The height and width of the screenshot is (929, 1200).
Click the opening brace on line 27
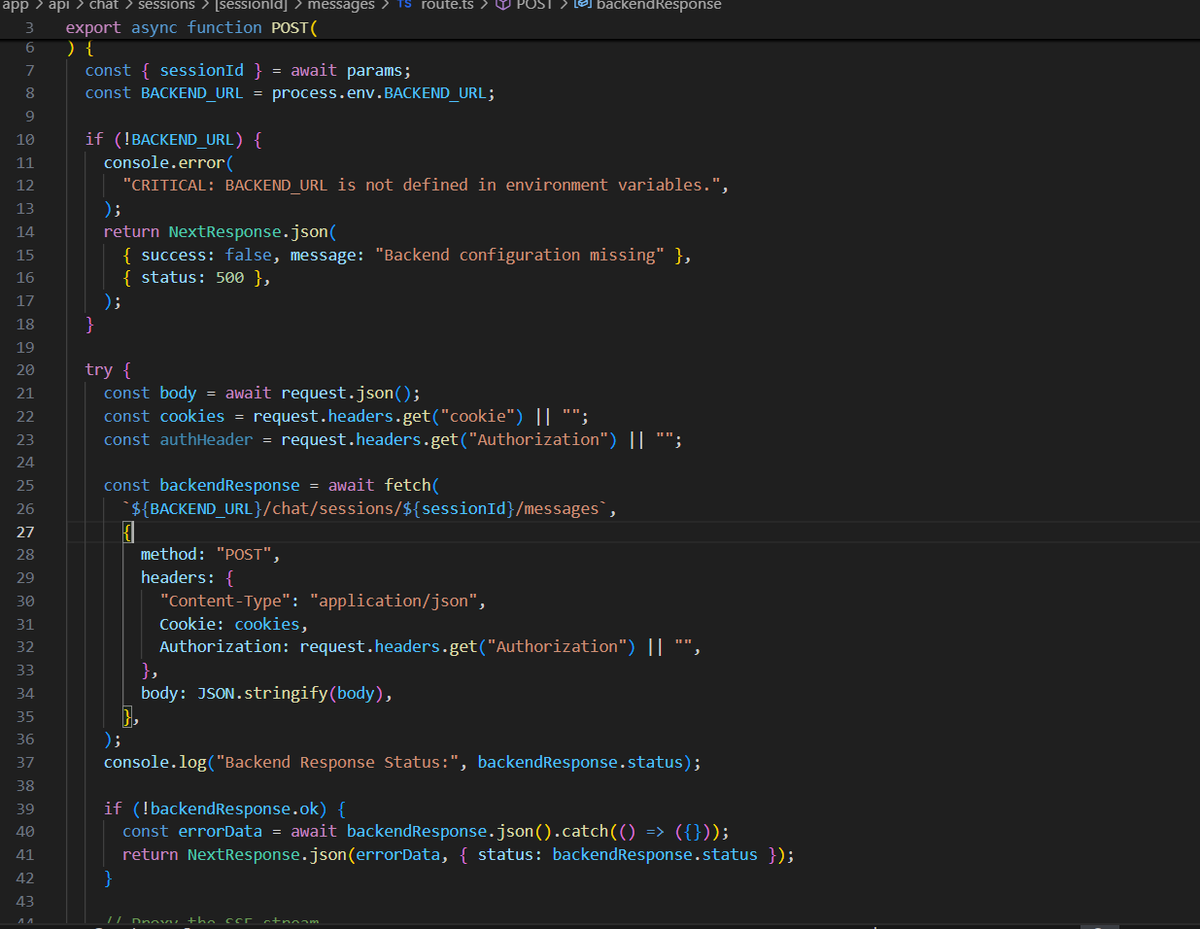[x=127, y=532]
